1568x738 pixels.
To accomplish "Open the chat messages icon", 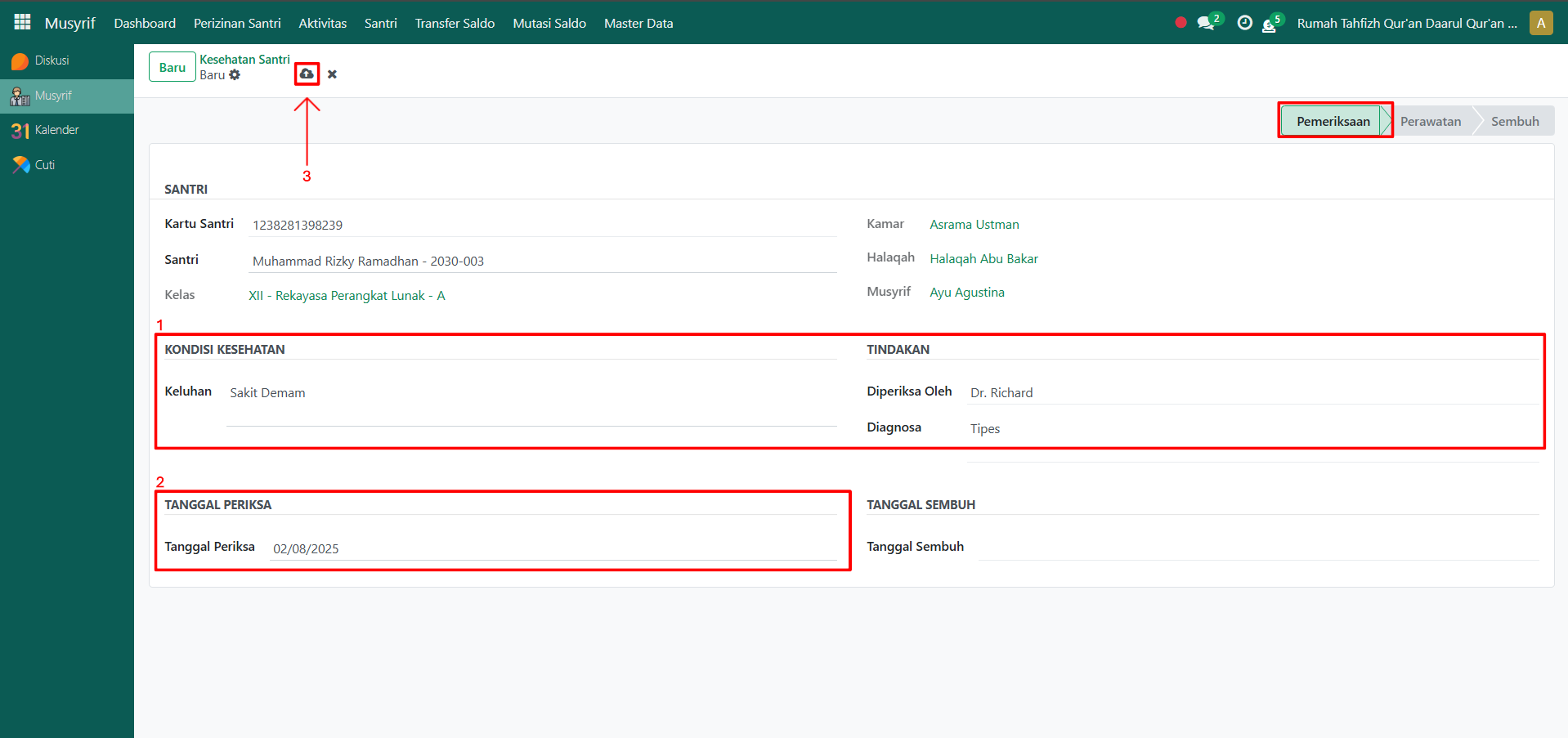I will point(1205,23).
